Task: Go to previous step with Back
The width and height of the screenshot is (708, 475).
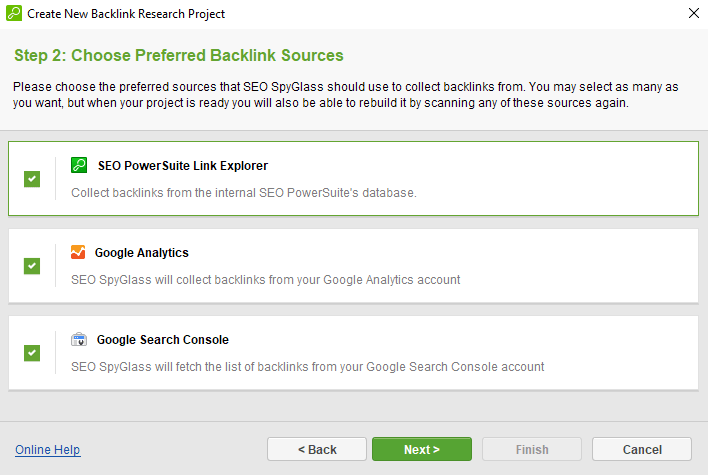Action: click(x=317, y=449)
